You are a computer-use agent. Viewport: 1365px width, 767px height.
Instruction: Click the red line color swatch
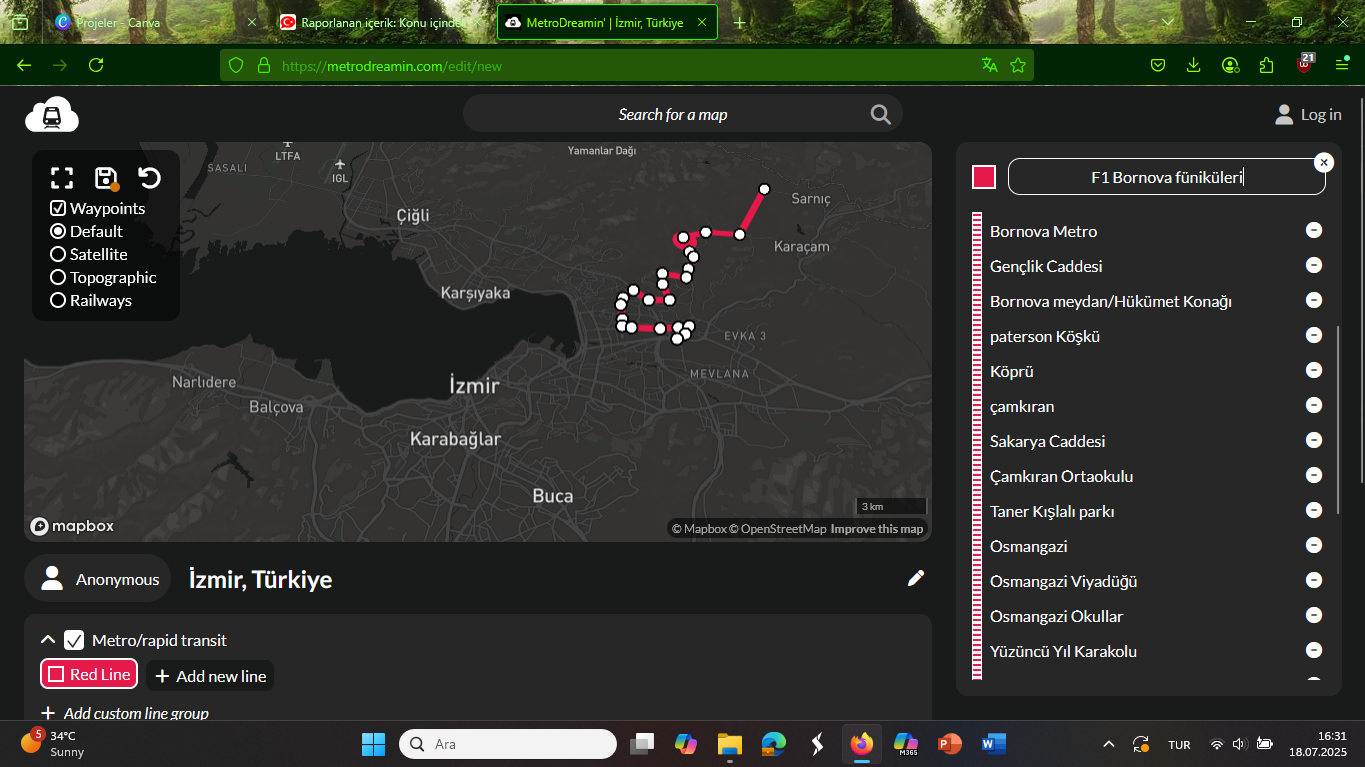(x=984, y=177)
